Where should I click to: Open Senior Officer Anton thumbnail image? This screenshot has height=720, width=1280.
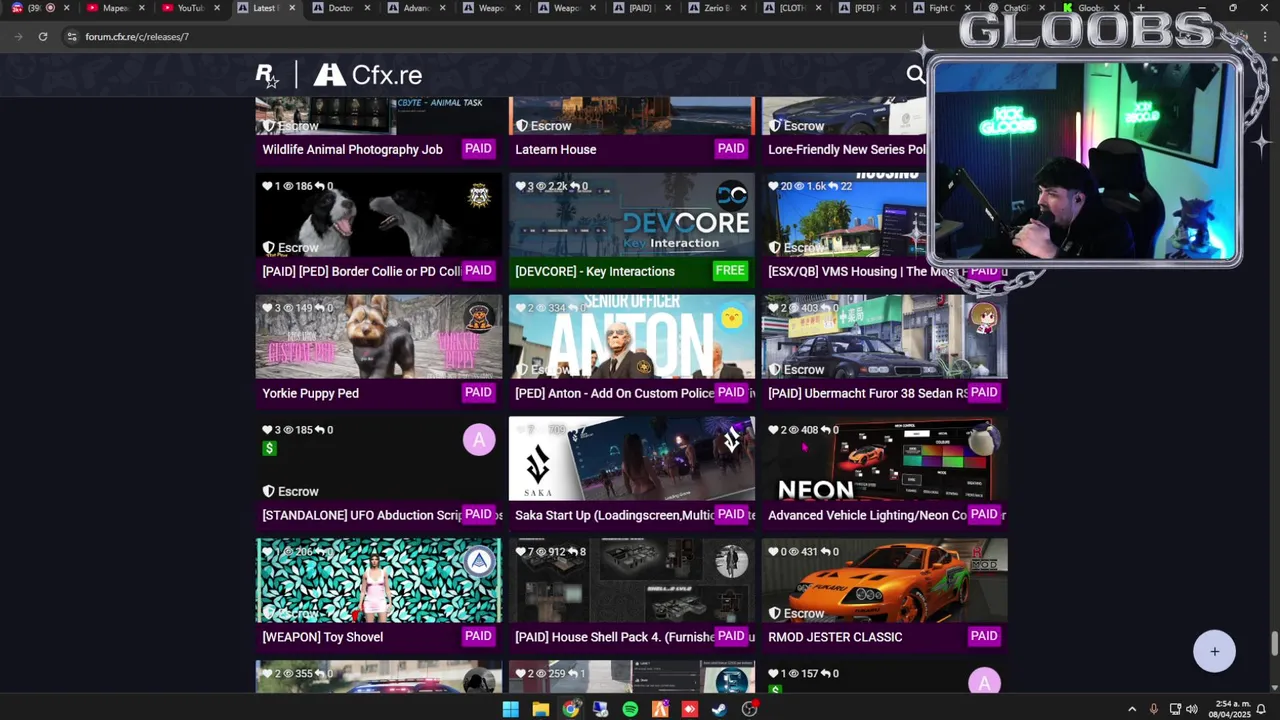pos(631,337)
